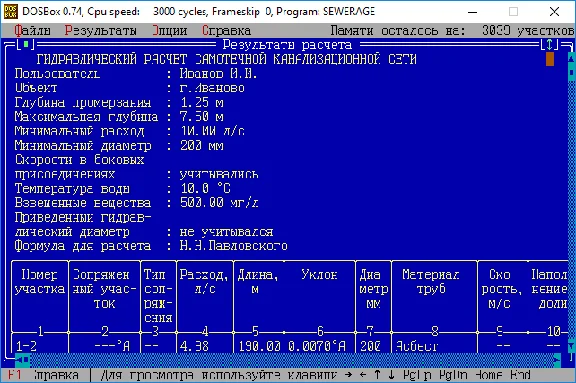Click maximum depth value 7.50 м
Image resolution: width=576 pixels, height=383 pixels.
202,116
